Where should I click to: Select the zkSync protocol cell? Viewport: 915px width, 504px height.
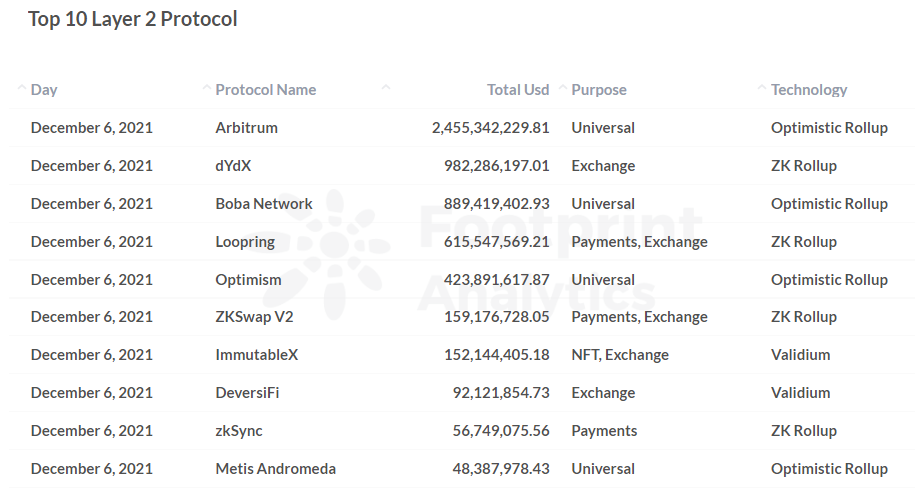click(239, 431)
